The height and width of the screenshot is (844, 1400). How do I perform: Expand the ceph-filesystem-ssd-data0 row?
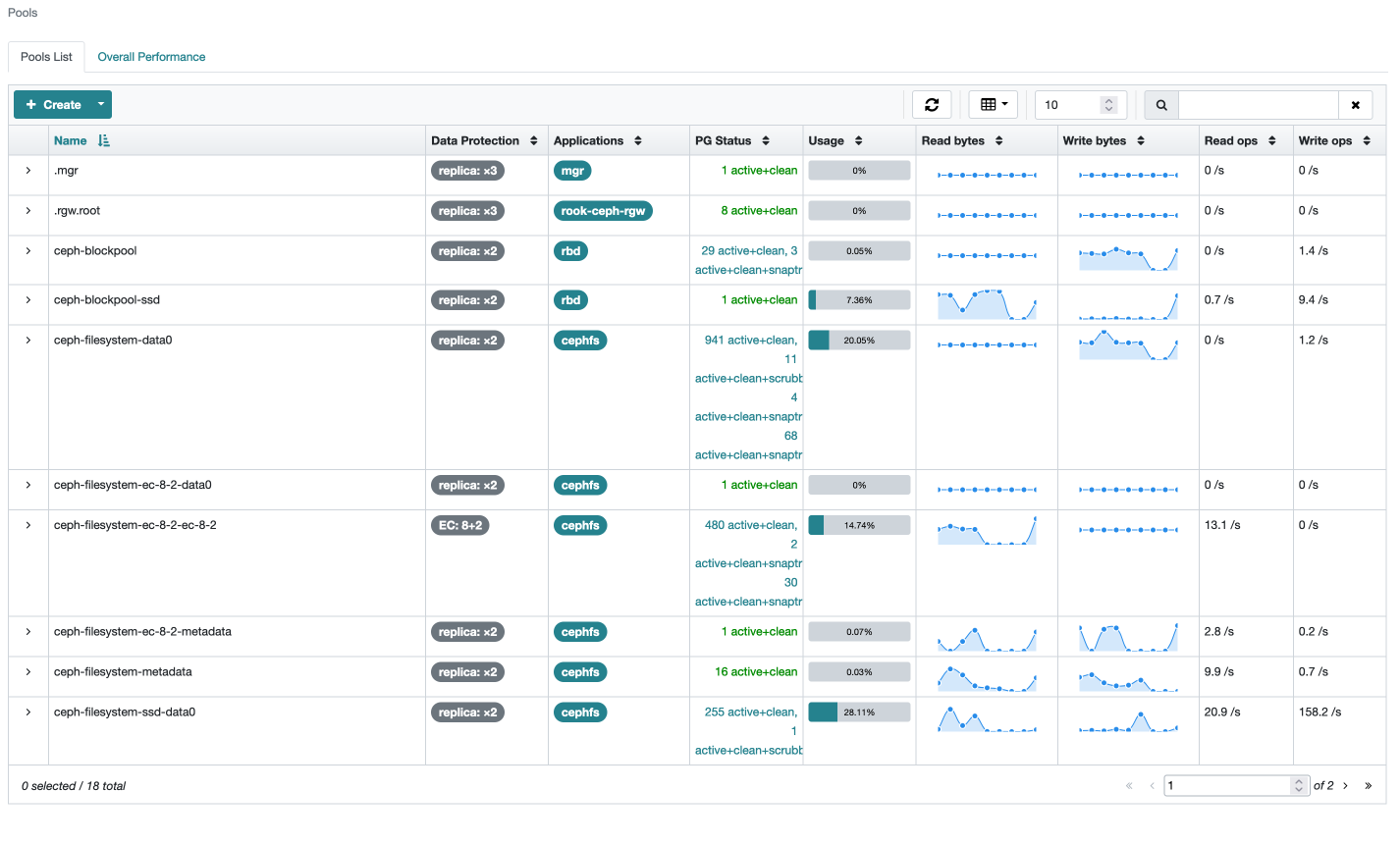pyautogui.click(x=28, y=712)
